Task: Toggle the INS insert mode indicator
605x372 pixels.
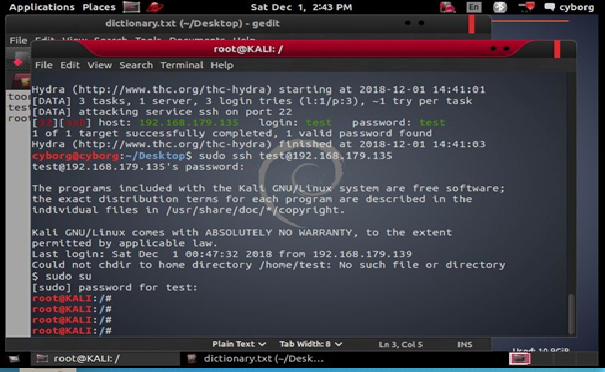Action: (465, 344)
